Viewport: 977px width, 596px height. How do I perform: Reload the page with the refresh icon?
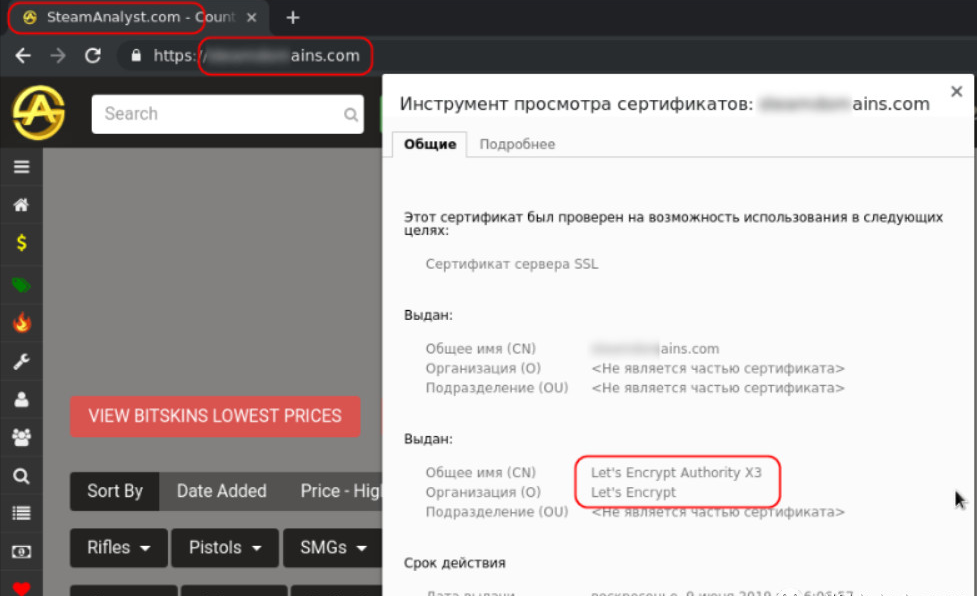pos(93,56)
